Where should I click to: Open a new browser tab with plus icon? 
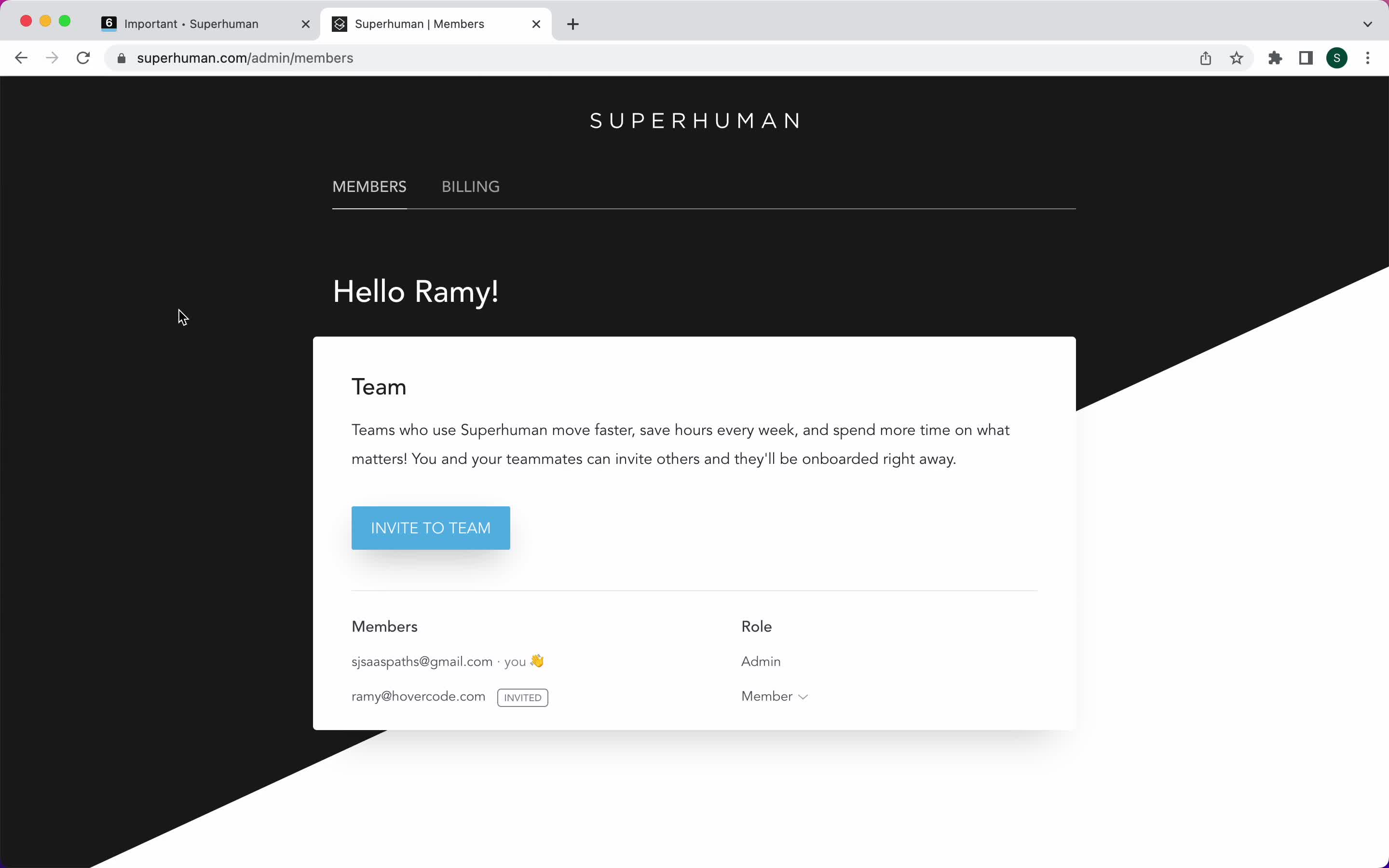pos(573,23)
